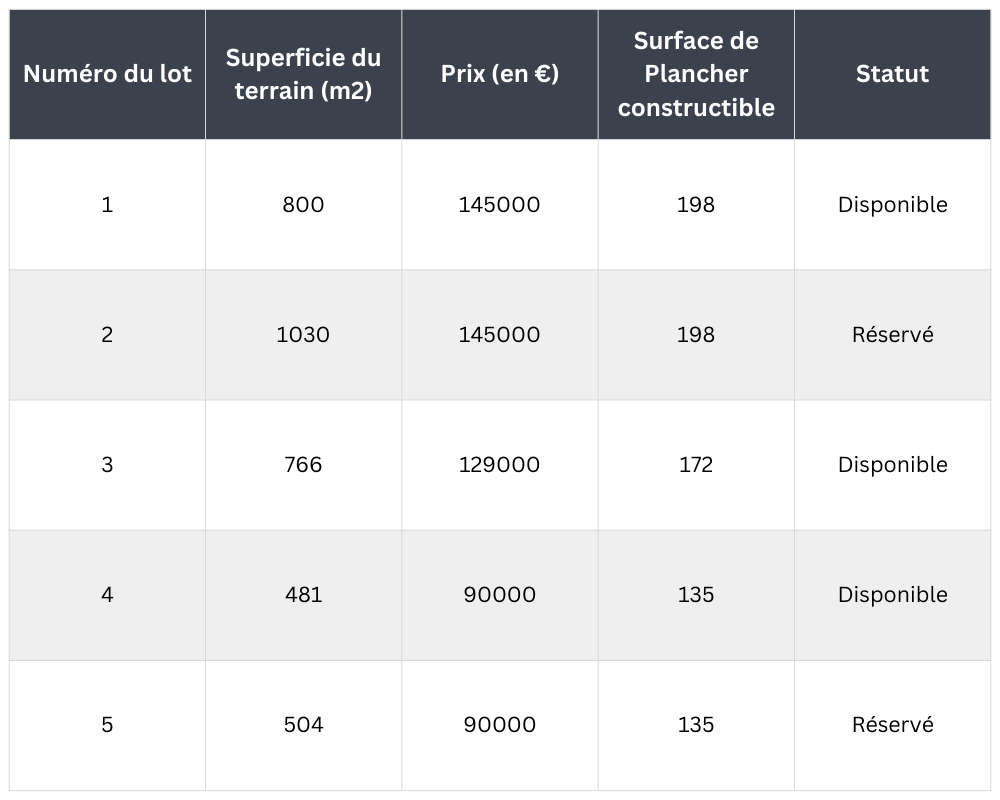This screenshot has width=1000, height=800.
Task: Select the floor area 198 in lot 2 row
Action: pos(696,335)
